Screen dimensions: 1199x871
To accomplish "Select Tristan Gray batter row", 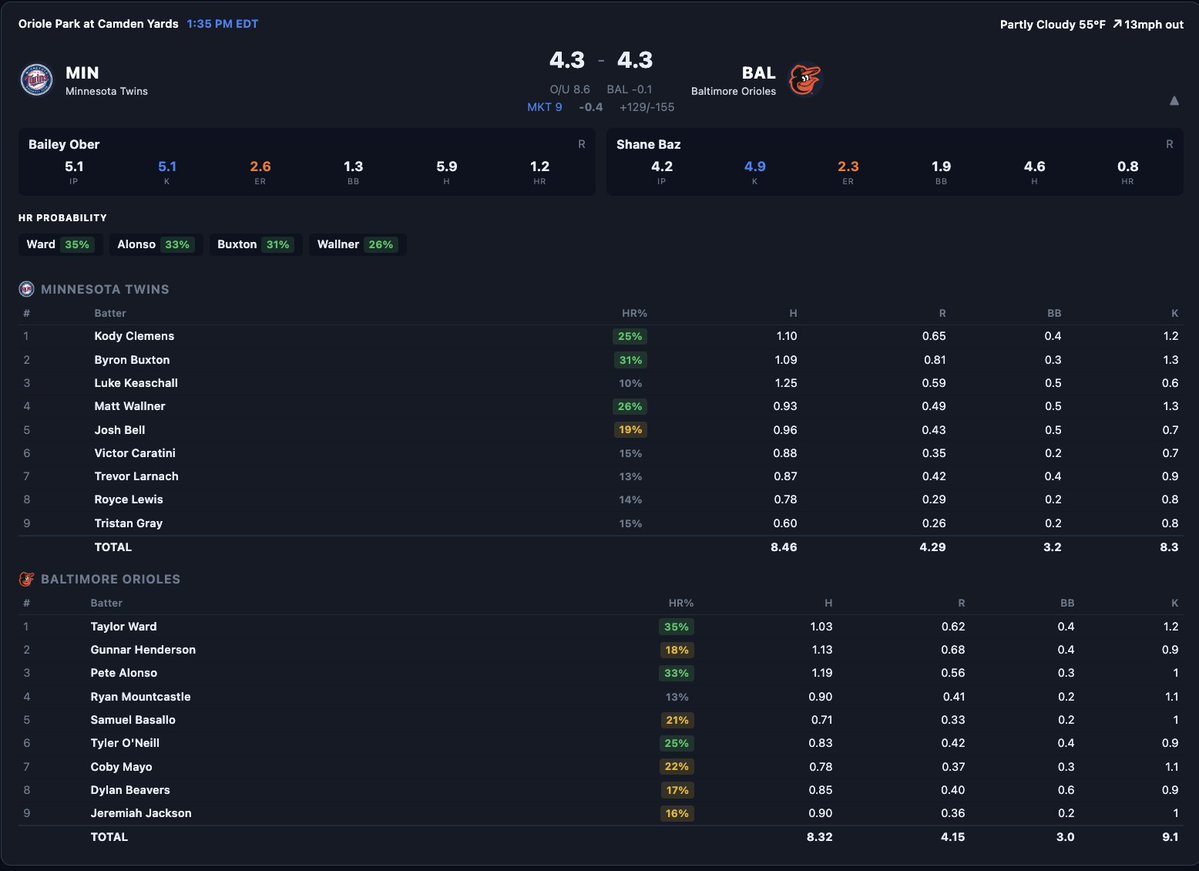I will [x=600, y=523].
